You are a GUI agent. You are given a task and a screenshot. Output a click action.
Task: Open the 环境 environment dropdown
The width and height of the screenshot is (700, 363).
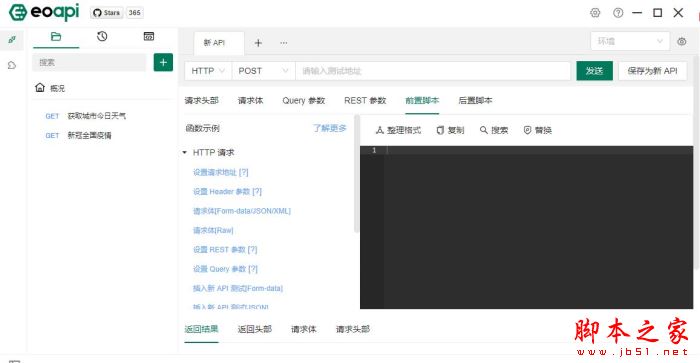click(630, 41)
